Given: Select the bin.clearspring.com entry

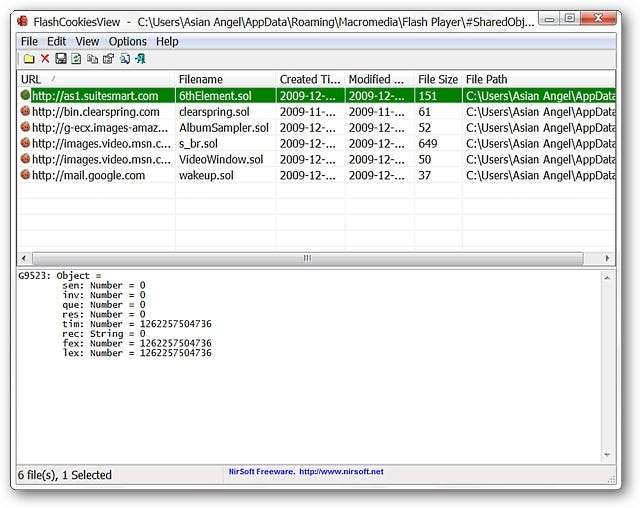Looking at the screenshot, I should (x=94, y=112).
